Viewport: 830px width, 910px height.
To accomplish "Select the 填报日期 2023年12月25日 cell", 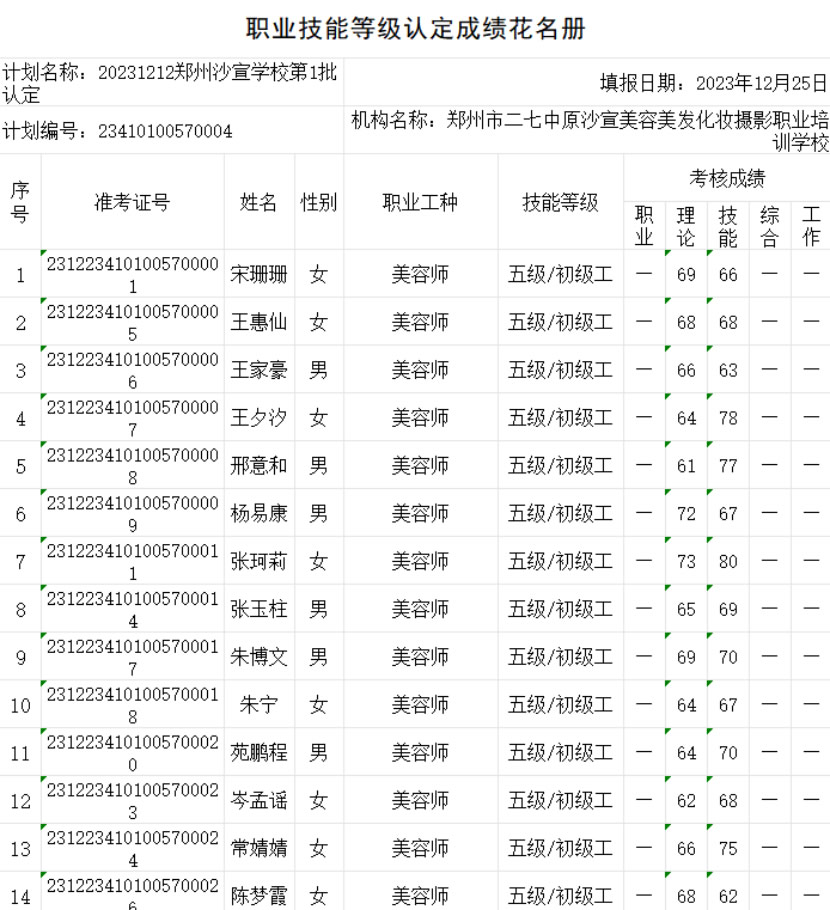I will [713, 82].
